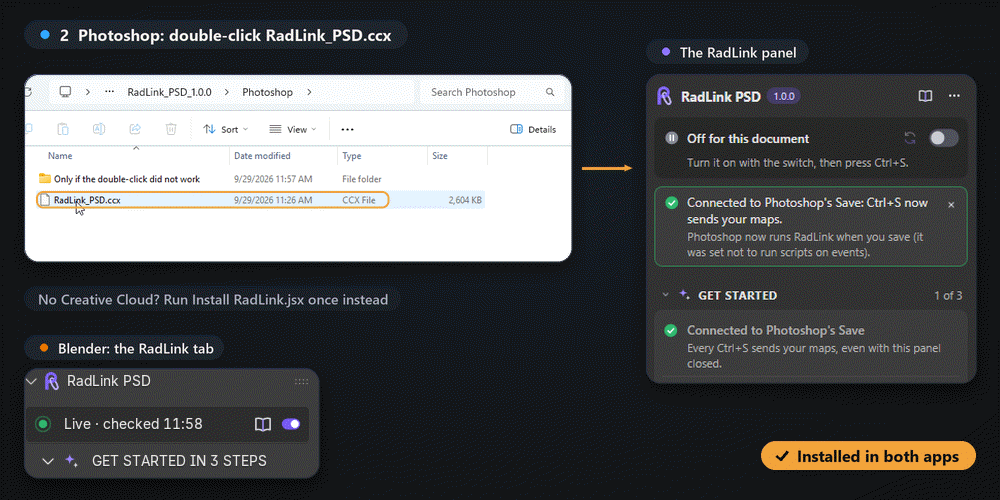Image resolution: width=1000 pixels, height=500 pixels.
Task: Expand the chevron after This PC icon
Action: (87, 92)
